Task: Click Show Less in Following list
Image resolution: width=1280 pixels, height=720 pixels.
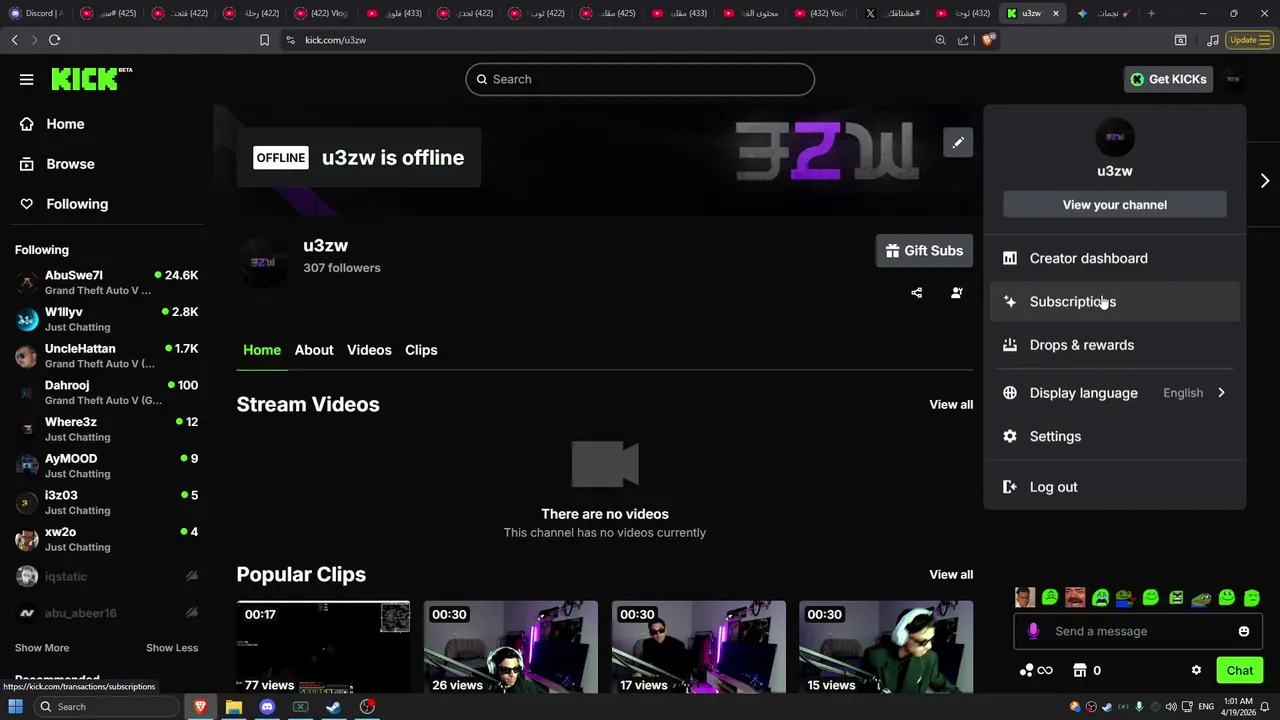Action: click(x=172, y=648)
